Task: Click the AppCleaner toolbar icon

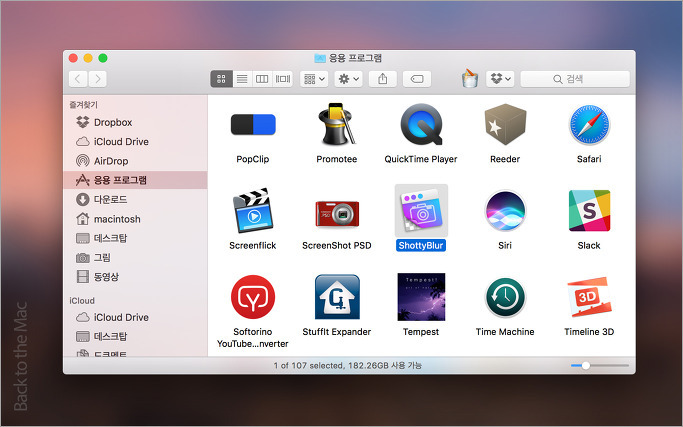Action: 470,78
